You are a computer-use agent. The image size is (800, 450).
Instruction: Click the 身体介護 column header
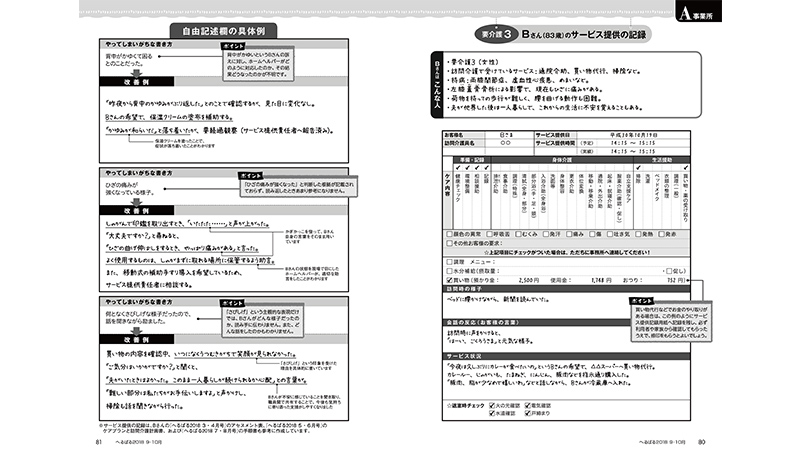click(562, 160)
